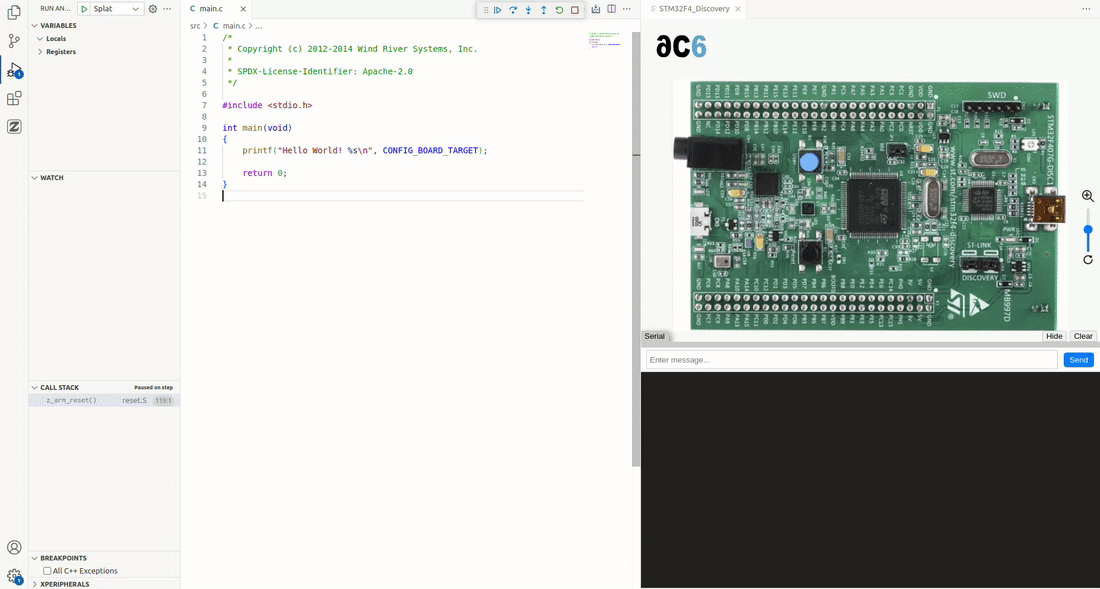
Task: Open the Extensions view
Action: 13,98
